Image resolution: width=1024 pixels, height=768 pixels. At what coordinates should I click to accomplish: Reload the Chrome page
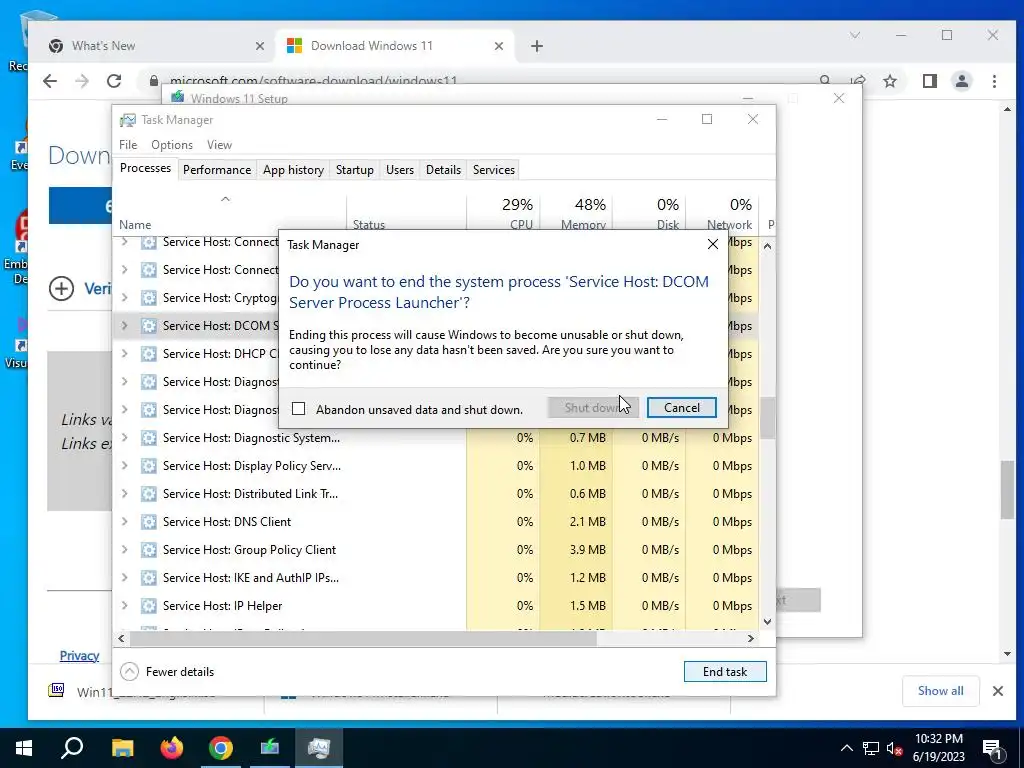(x=114, y=81)
